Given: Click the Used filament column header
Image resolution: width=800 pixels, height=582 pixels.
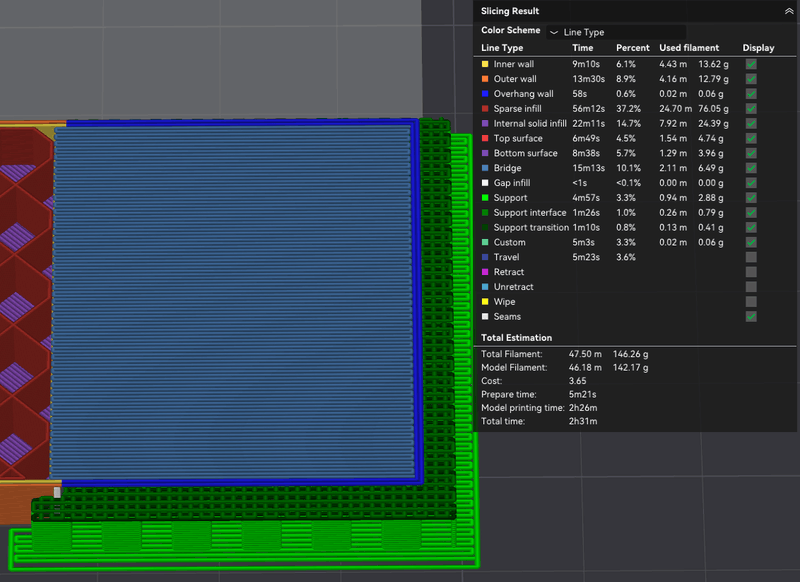Looking at the screenshot, I should pyautogui.click(x=689, y=48).
